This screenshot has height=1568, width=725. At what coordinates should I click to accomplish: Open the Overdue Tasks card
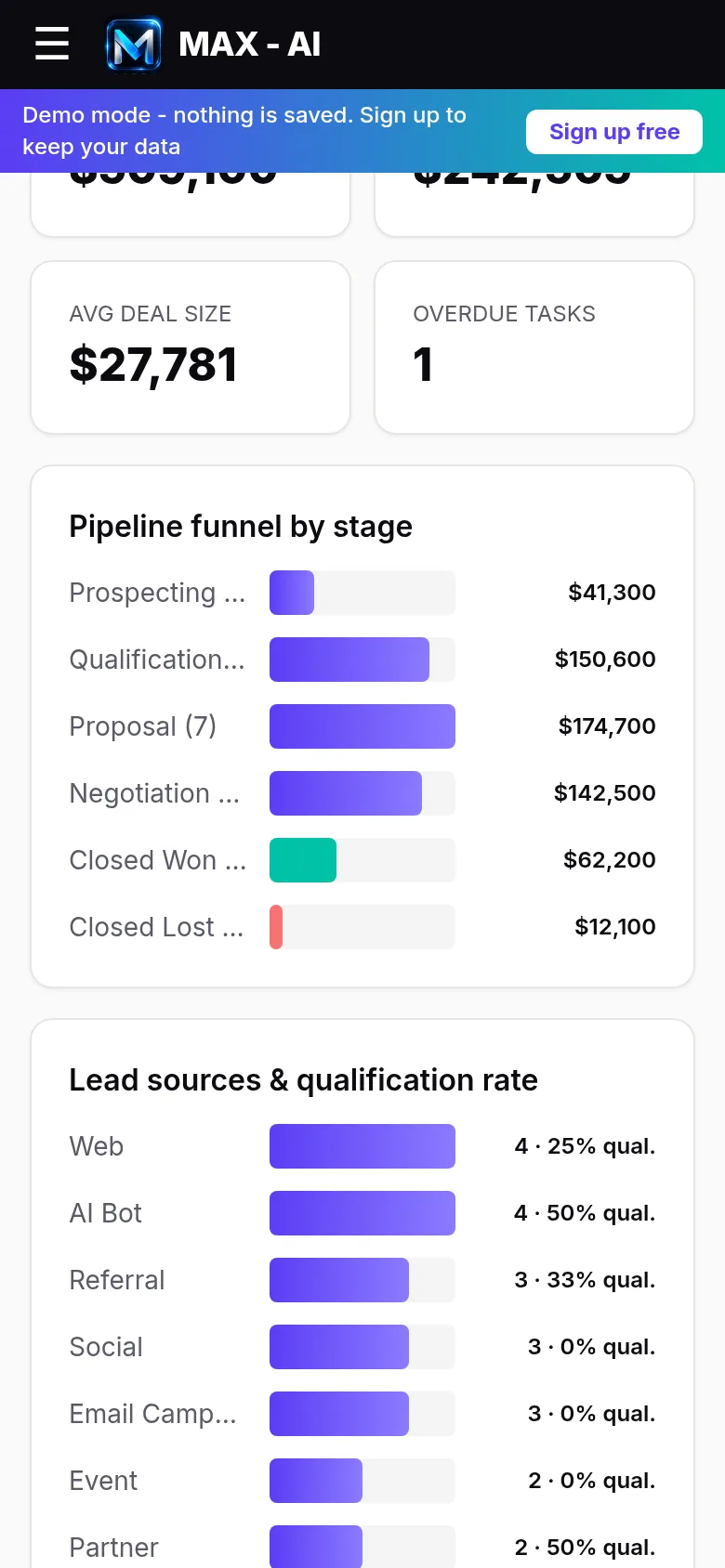pyautogui.click(x=534, y=347)
